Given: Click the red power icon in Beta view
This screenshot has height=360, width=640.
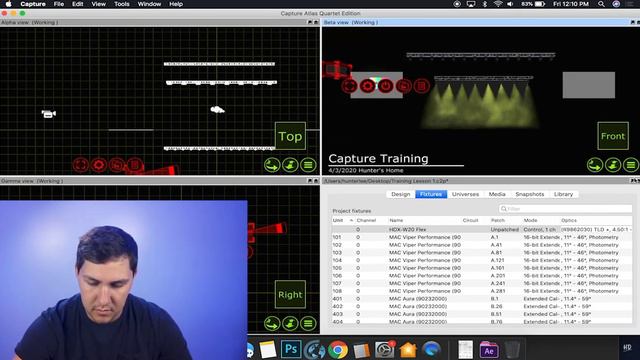Looking at the screenshot, I should tap(385, 86).
